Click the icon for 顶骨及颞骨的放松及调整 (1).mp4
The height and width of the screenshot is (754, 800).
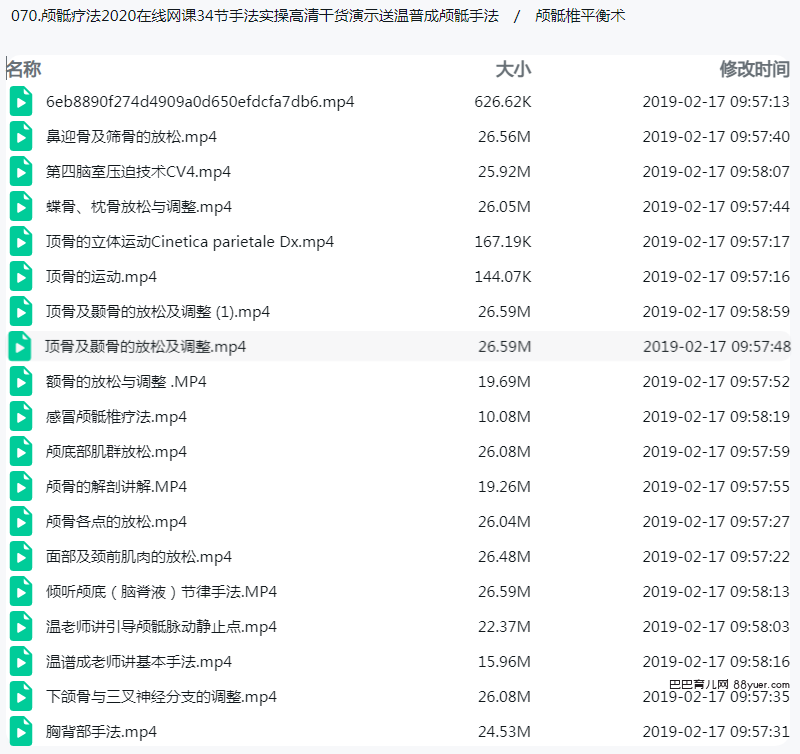coord(21,312)
